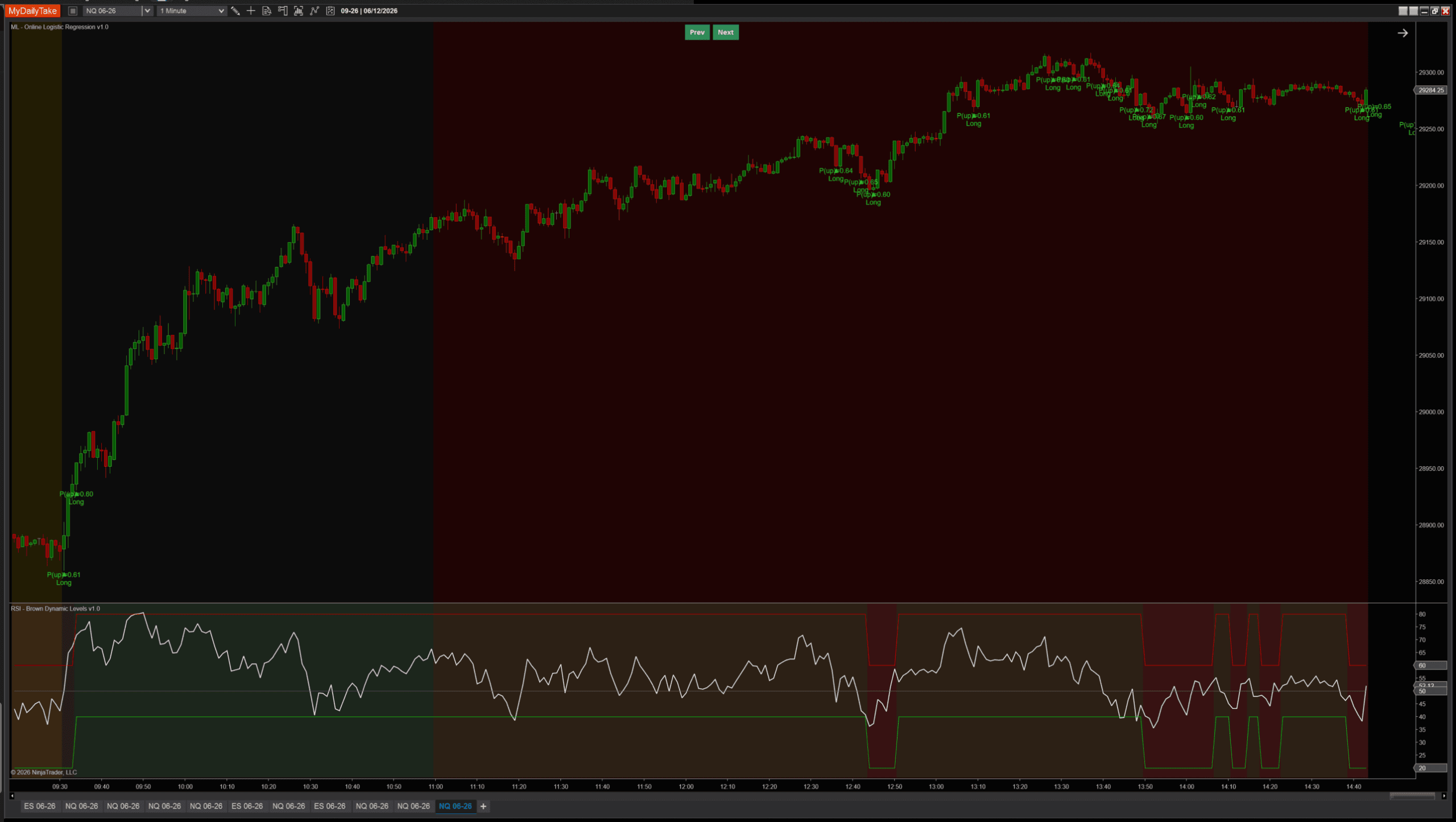1456x822 pixels.
Task: Open the Indicators icon
Action: click(x=315, y=11)
